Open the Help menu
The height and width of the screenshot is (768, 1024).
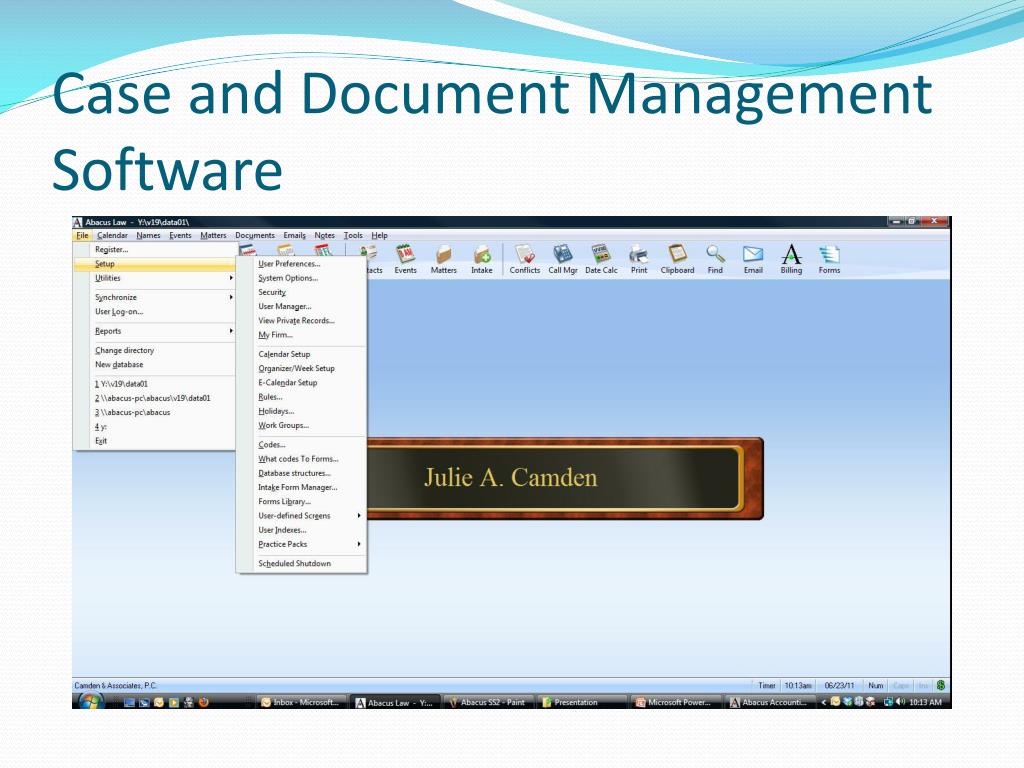click(379, 235)
